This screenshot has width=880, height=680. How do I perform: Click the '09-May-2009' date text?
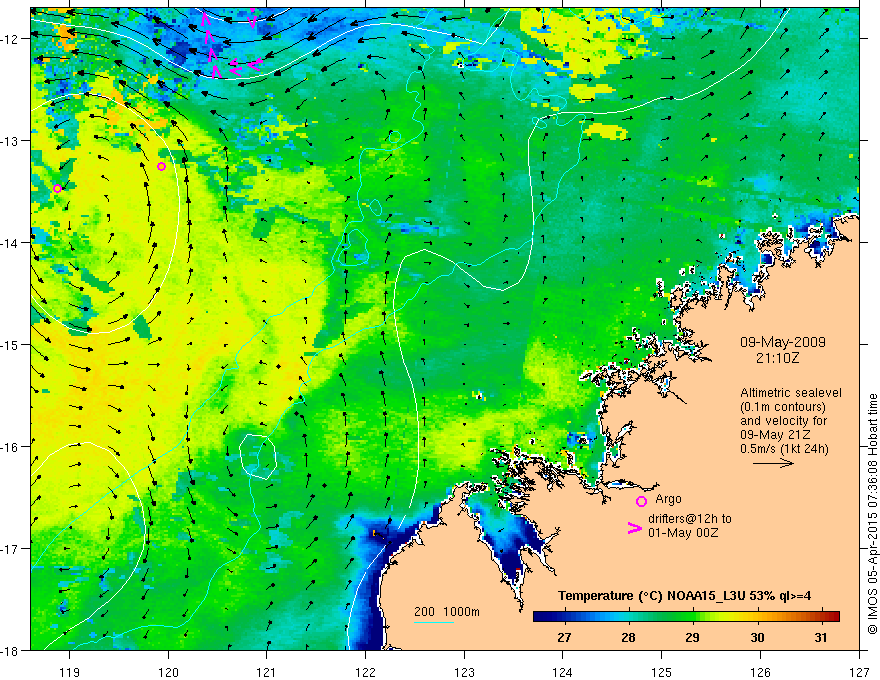coord(782,342)
